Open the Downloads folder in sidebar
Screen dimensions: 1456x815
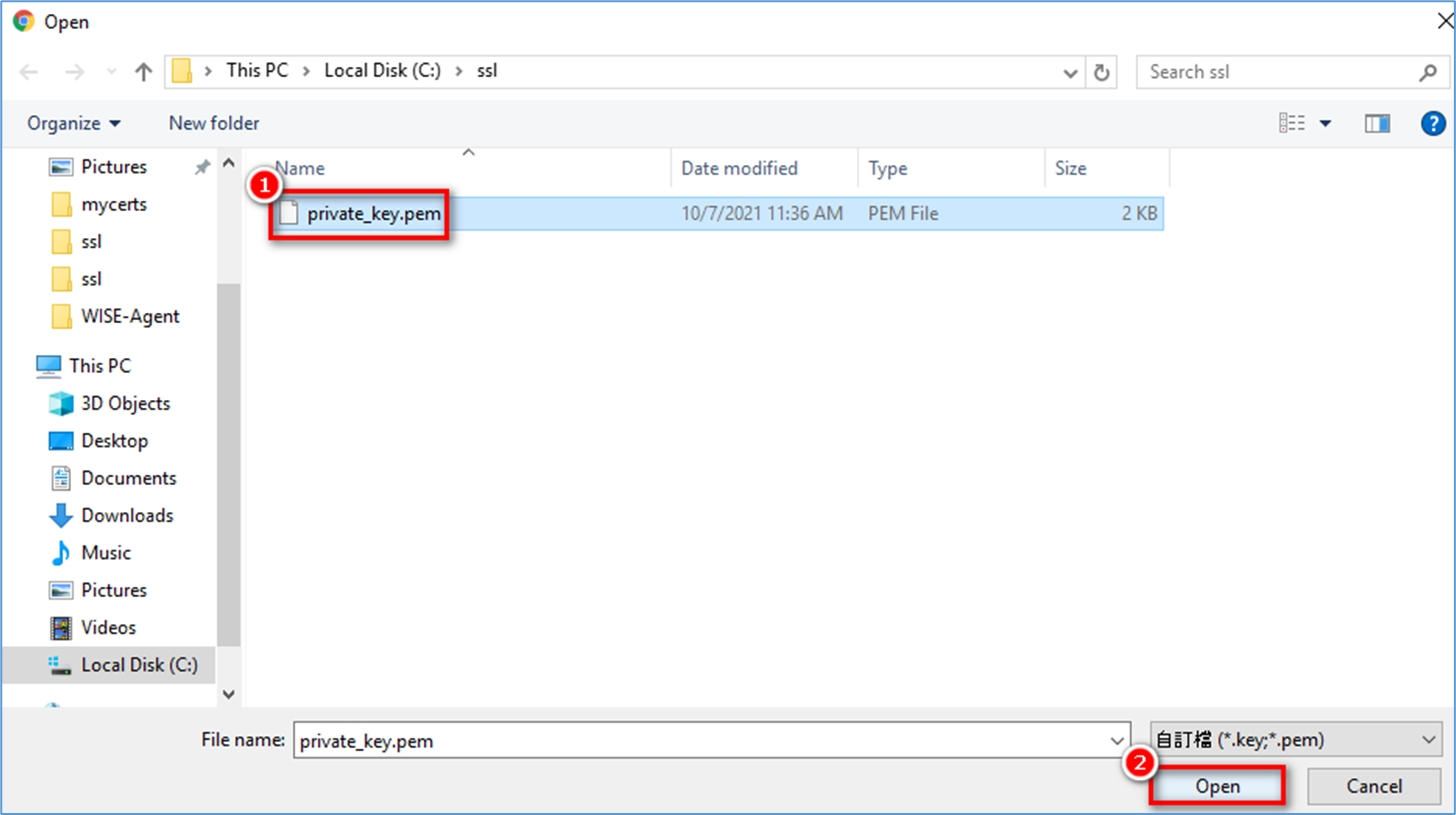tap(127, 515)
